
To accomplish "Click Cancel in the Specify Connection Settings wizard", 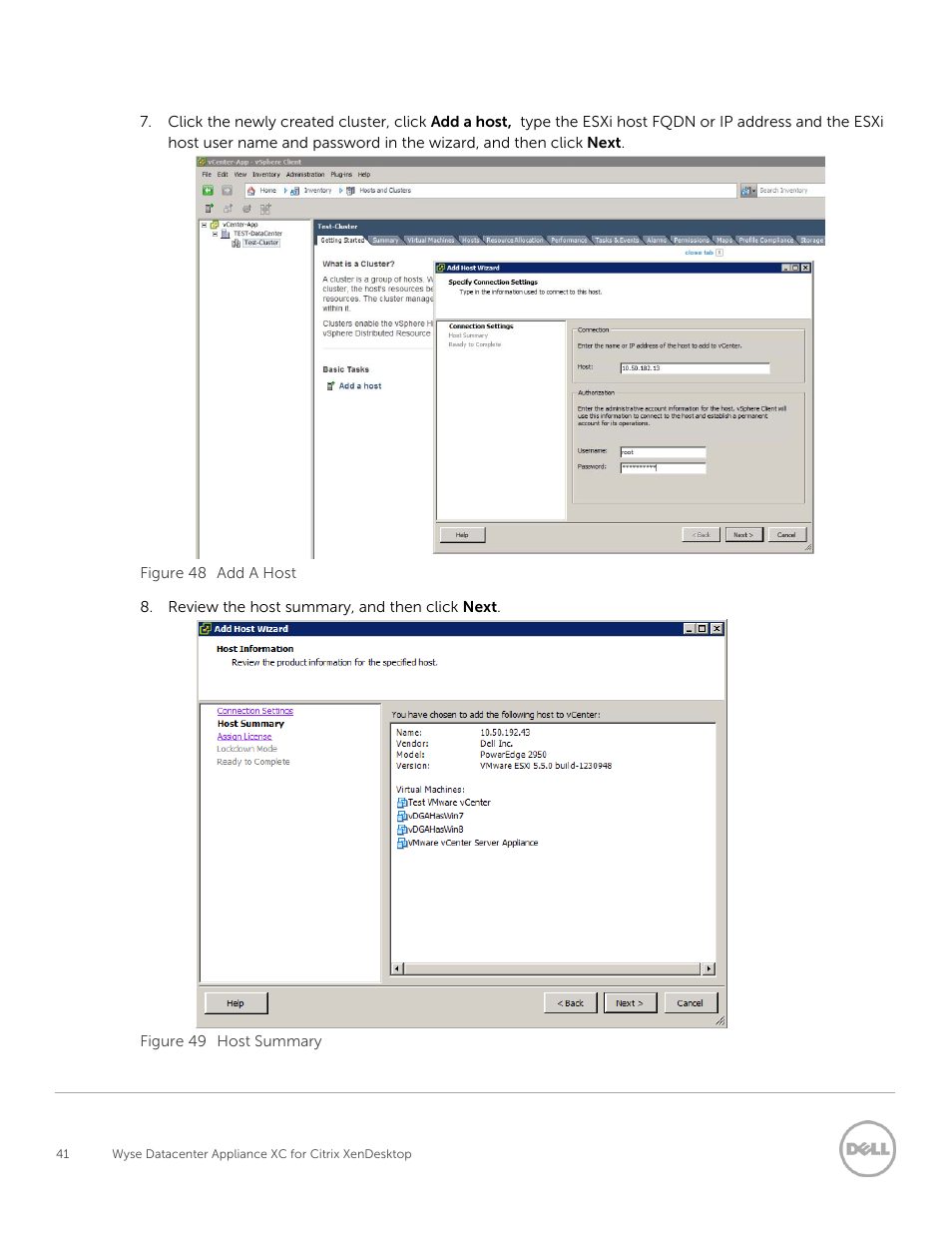I will tap(786, 535).
